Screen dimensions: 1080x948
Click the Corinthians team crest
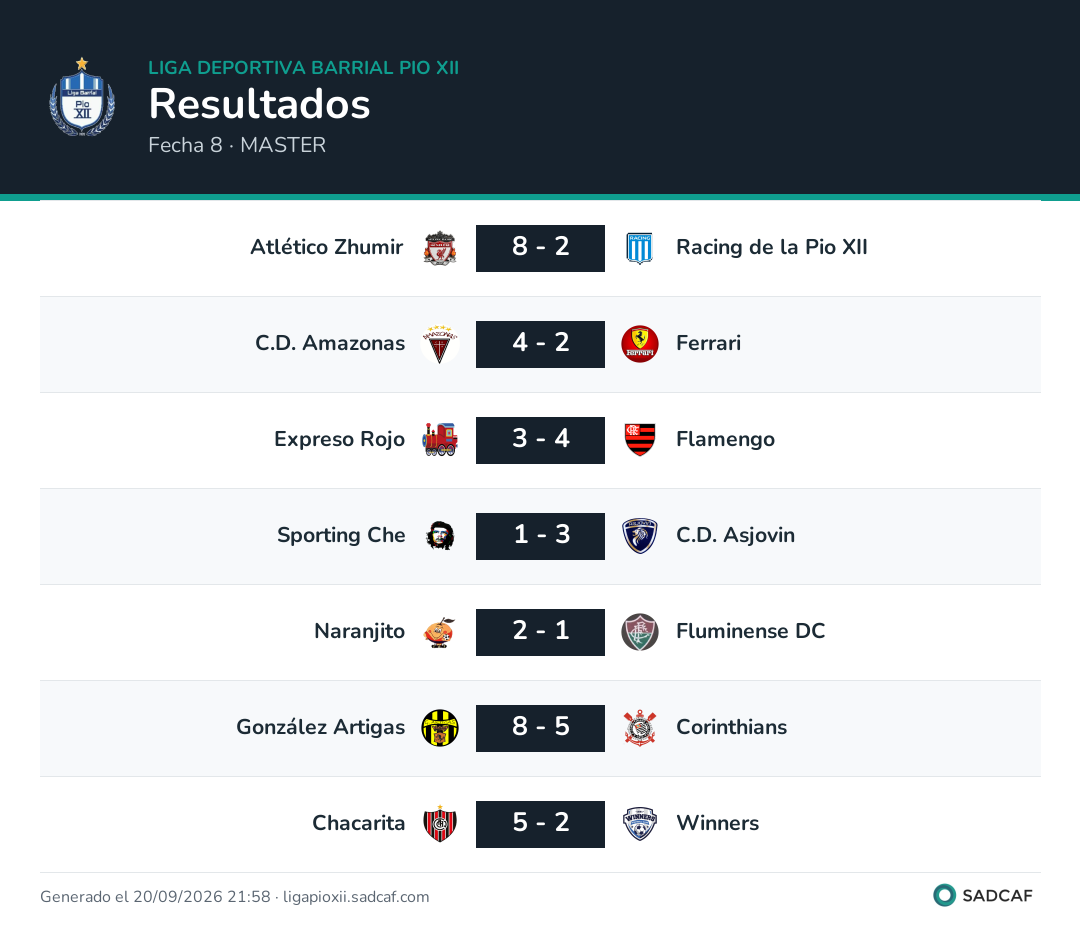point(639,728)
